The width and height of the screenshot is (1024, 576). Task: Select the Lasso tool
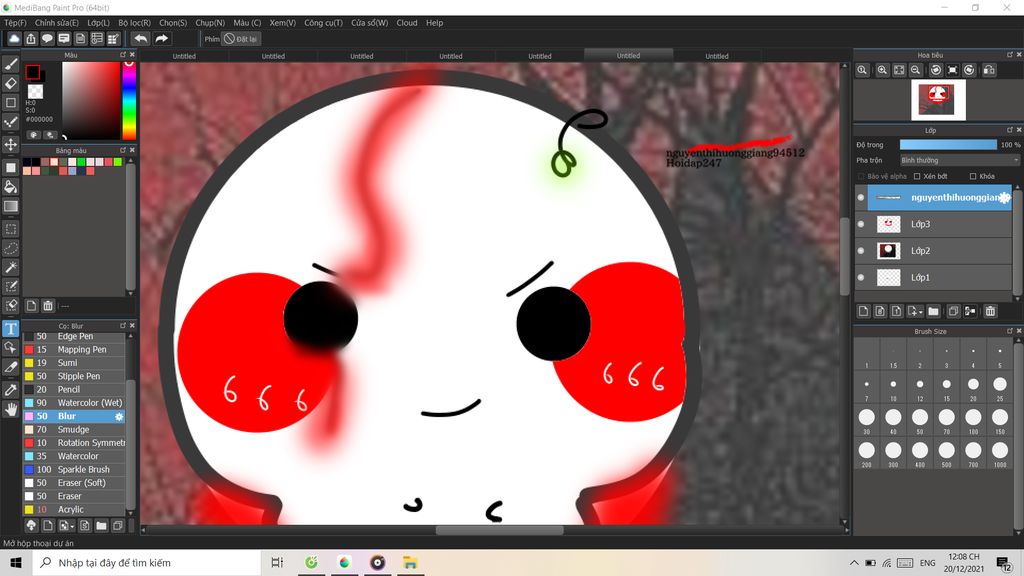coord(10,248)
